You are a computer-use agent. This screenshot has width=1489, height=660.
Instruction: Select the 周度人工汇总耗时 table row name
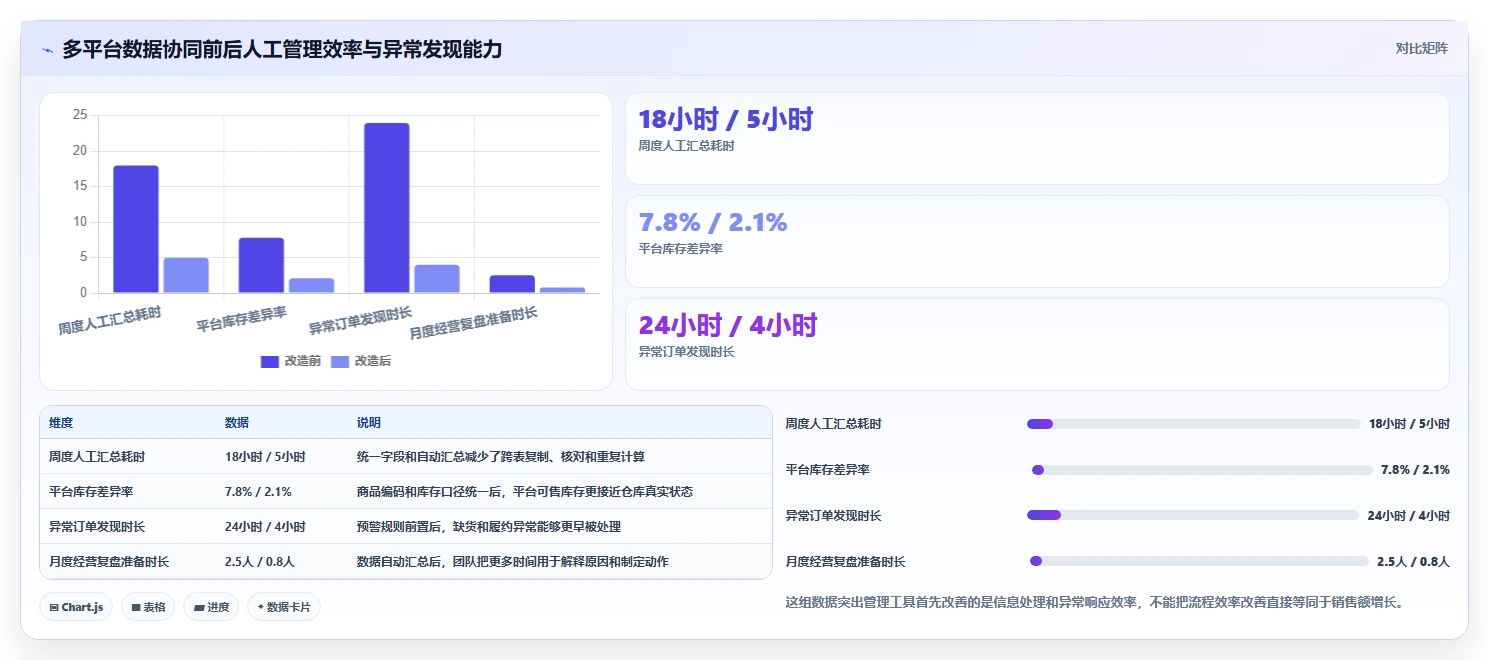[x=97, y=456]
